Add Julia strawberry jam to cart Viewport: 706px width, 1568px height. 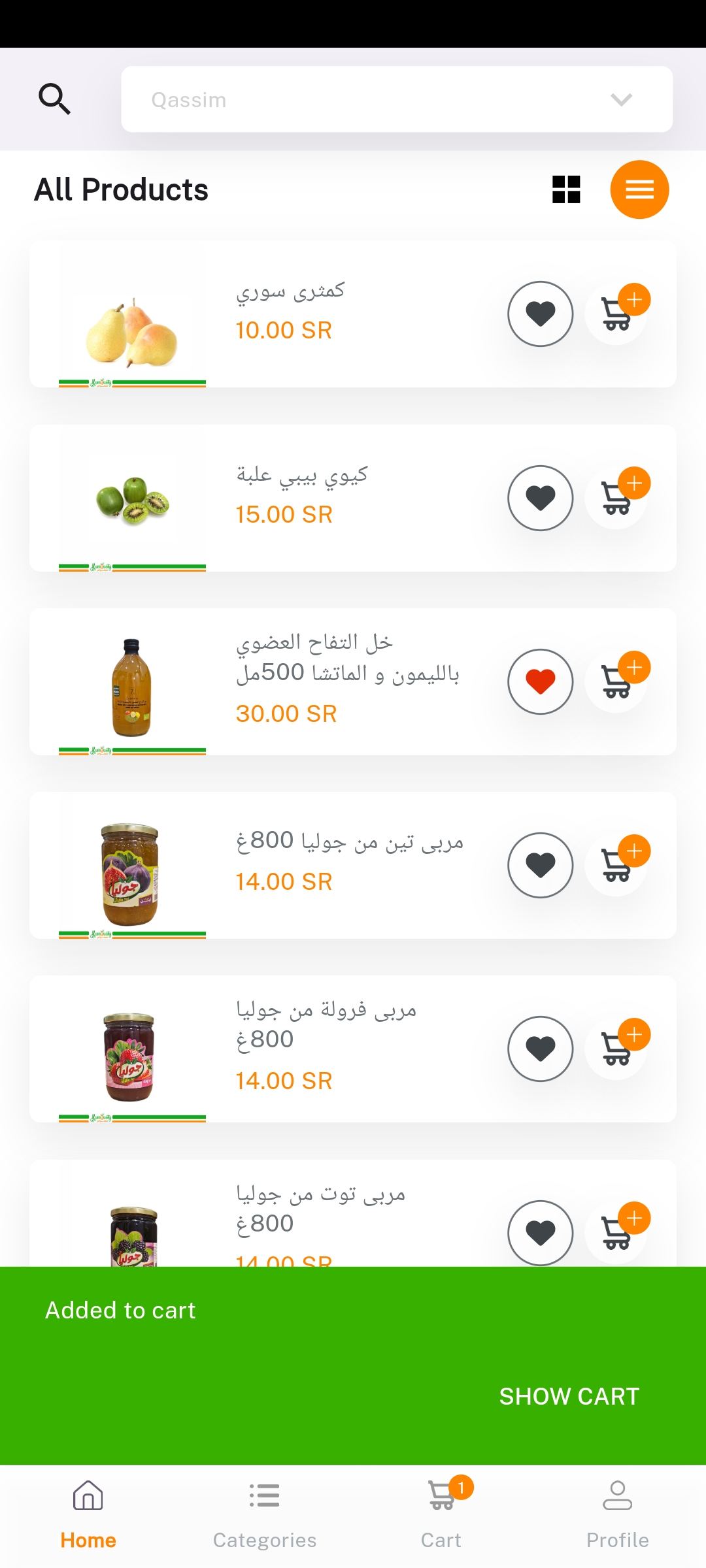[x=617, y=1049]
